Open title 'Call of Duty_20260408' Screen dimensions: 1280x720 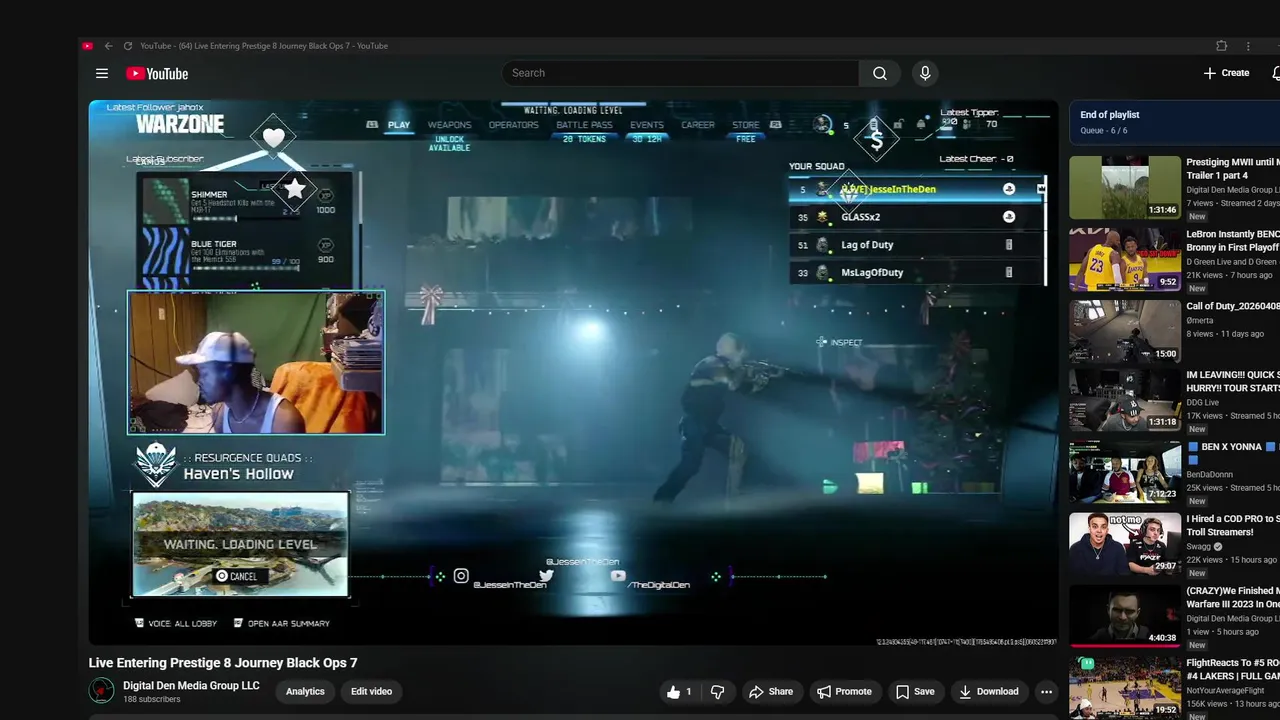1233,306
